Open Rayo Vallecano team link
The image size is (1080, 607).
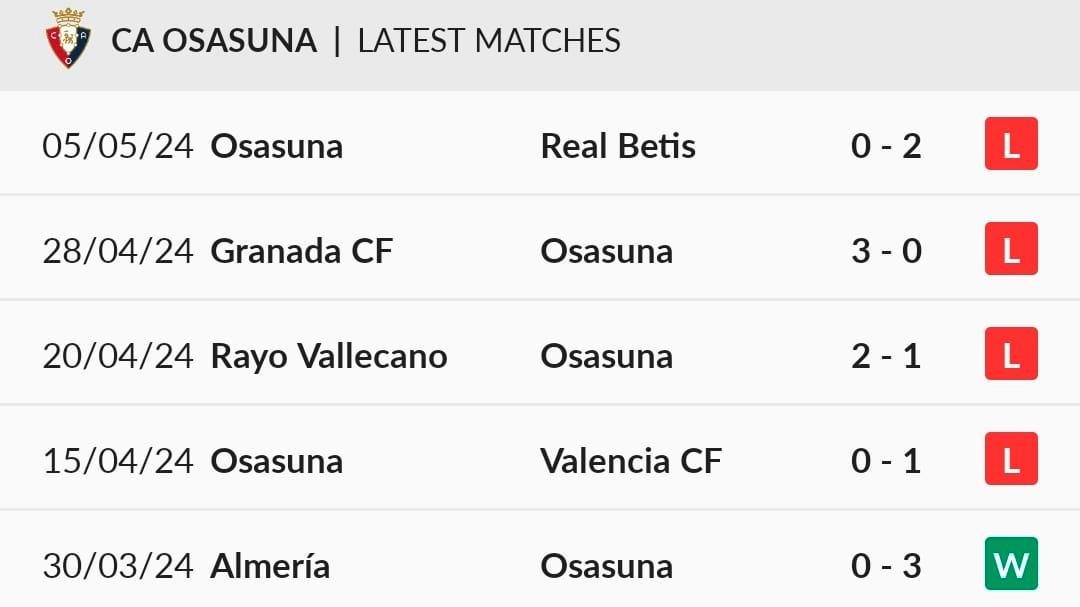click(x=329, y=357)
